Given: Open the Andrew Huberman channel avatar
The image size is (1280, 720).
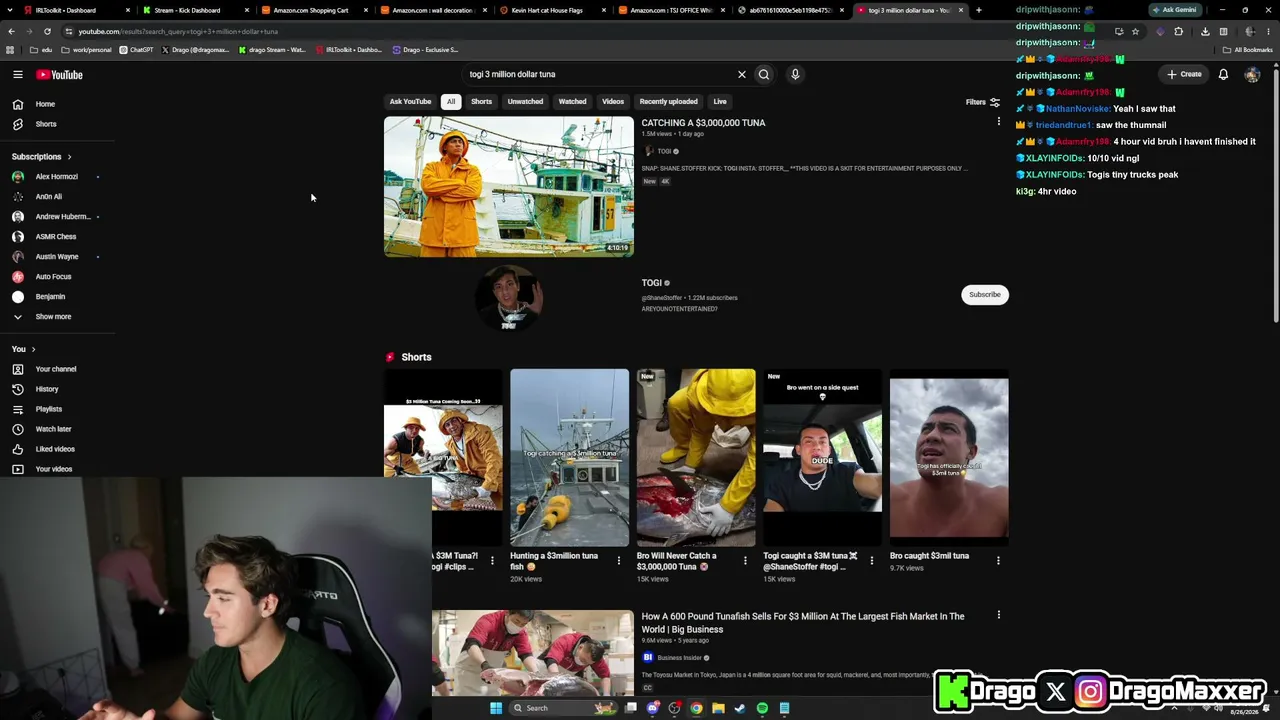Looking at the screenshot, I should click(18, 217).
